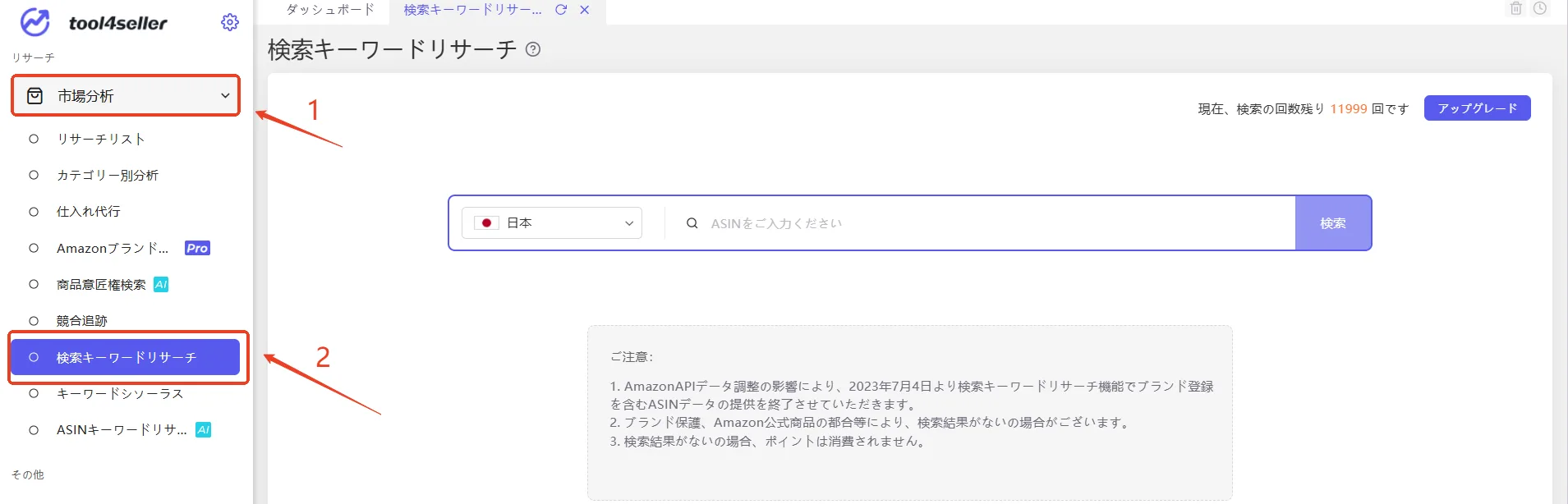Click the 11999 remaining searches count
1568x504 pixels.
1349,108
